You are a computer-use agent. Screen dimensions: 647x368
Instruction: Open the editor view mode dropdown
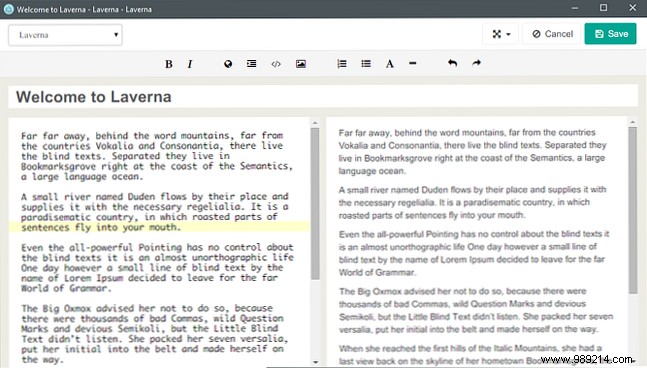501,34
